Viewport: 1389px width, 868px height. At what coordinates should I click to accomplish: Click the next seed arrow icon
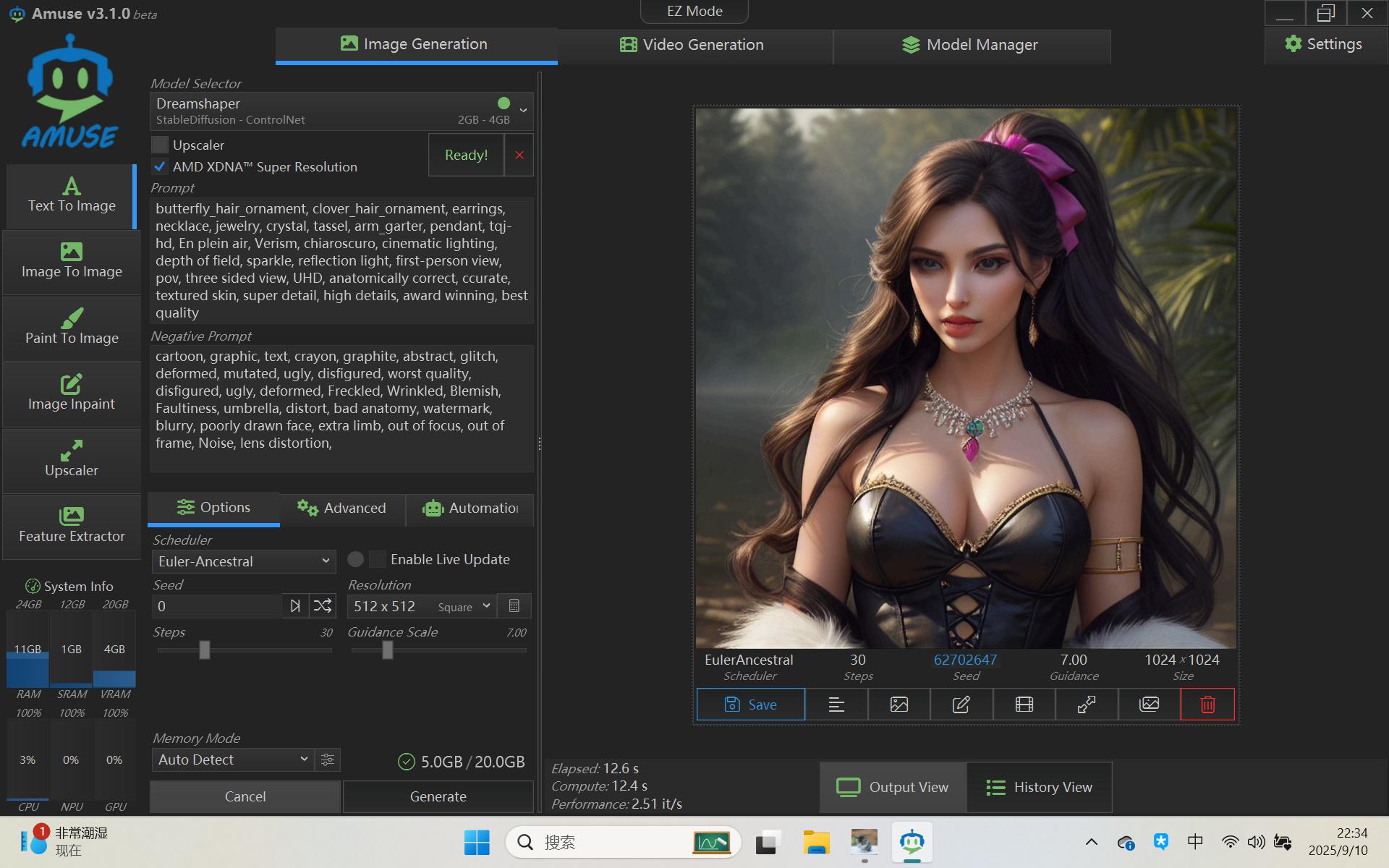295,606
